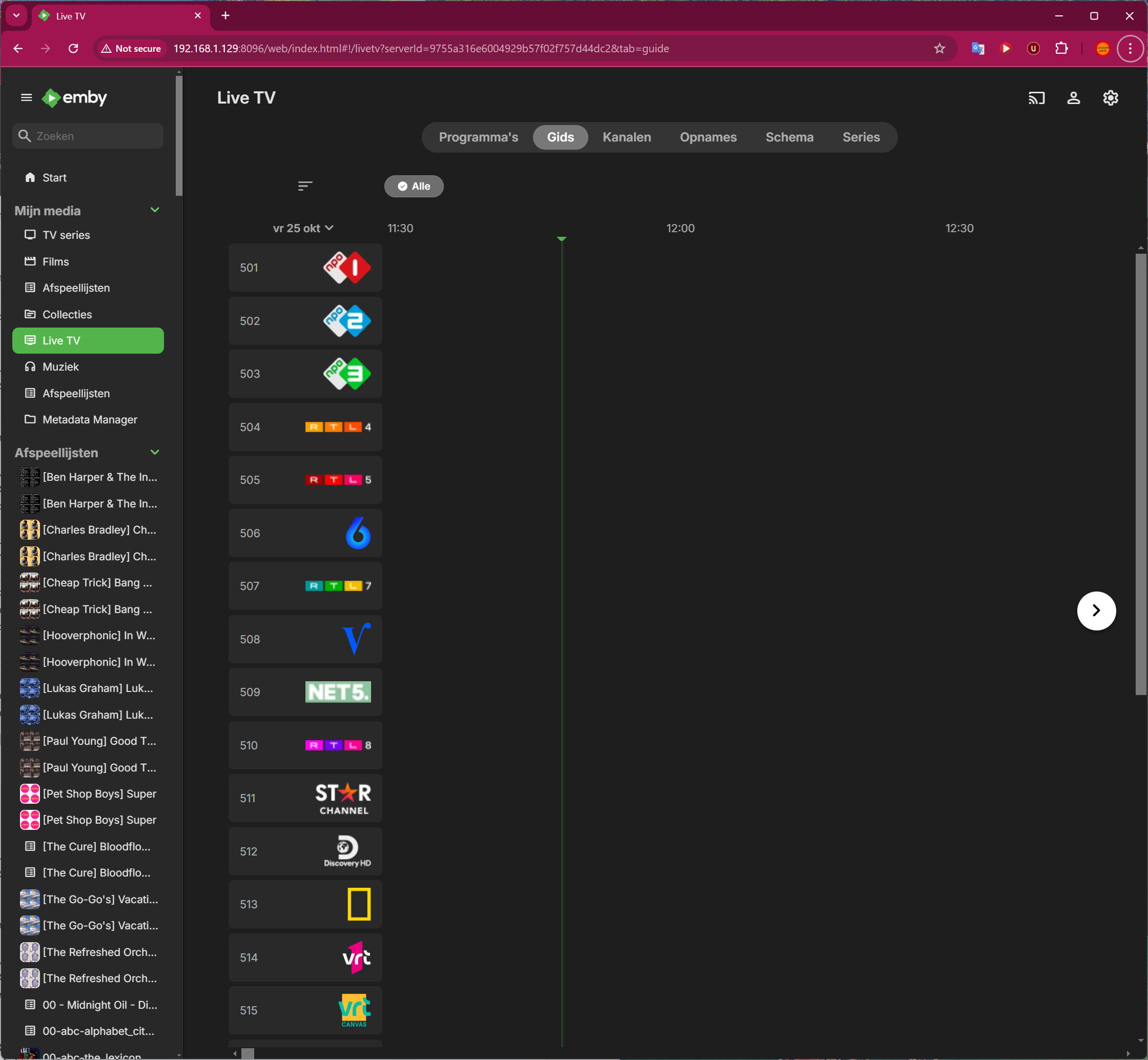The image size is (1148, 1060).
Task: Click the guide horizontal scrollbar thumb
Action: point(248,1054)
